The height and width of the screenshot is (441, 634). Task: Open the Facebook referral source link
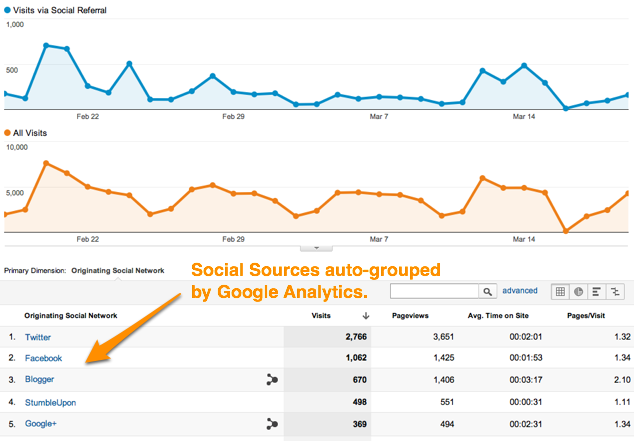(44, 359)
